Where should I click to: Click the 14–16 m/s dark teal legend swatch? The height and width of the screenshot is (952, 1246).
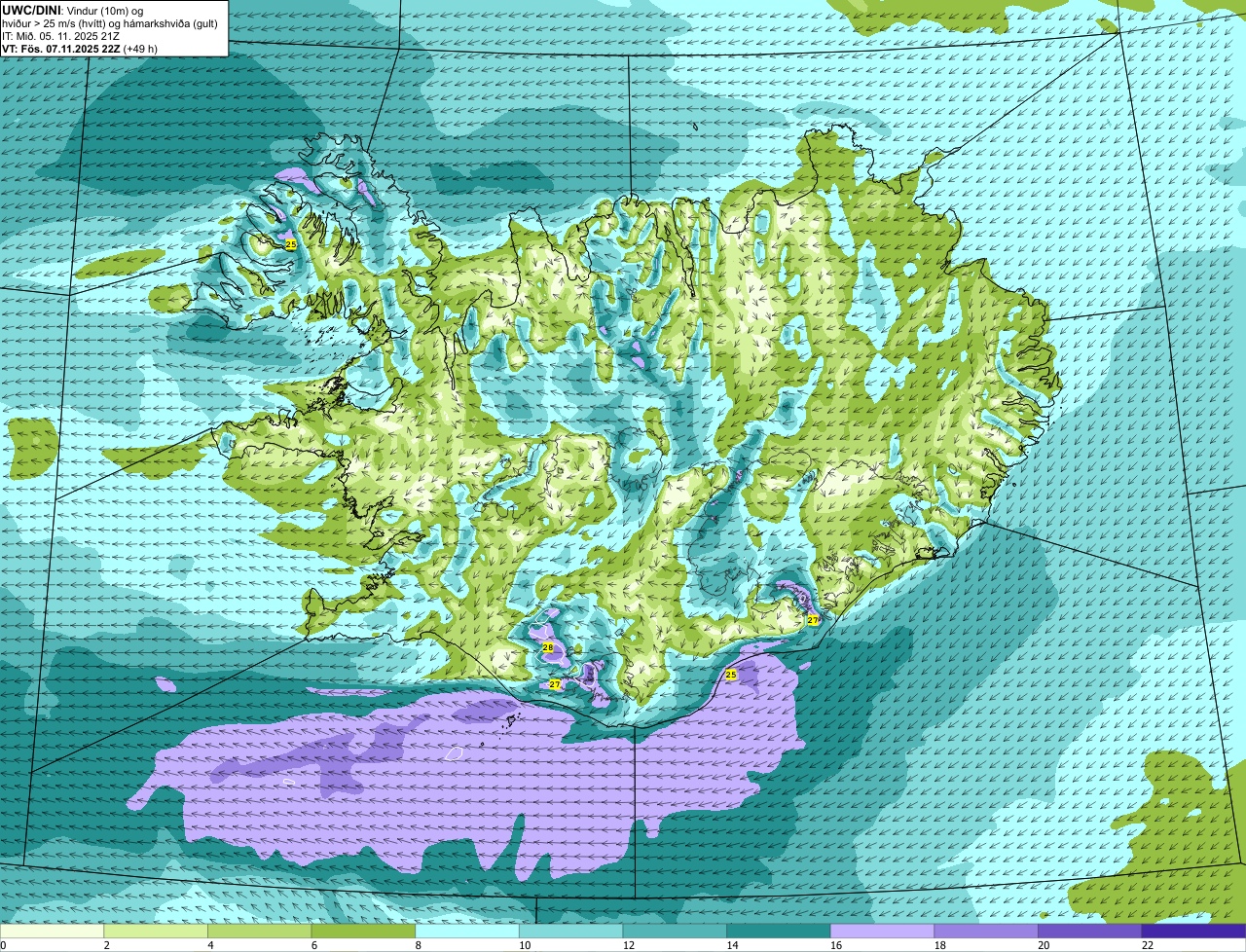[779, 932]
